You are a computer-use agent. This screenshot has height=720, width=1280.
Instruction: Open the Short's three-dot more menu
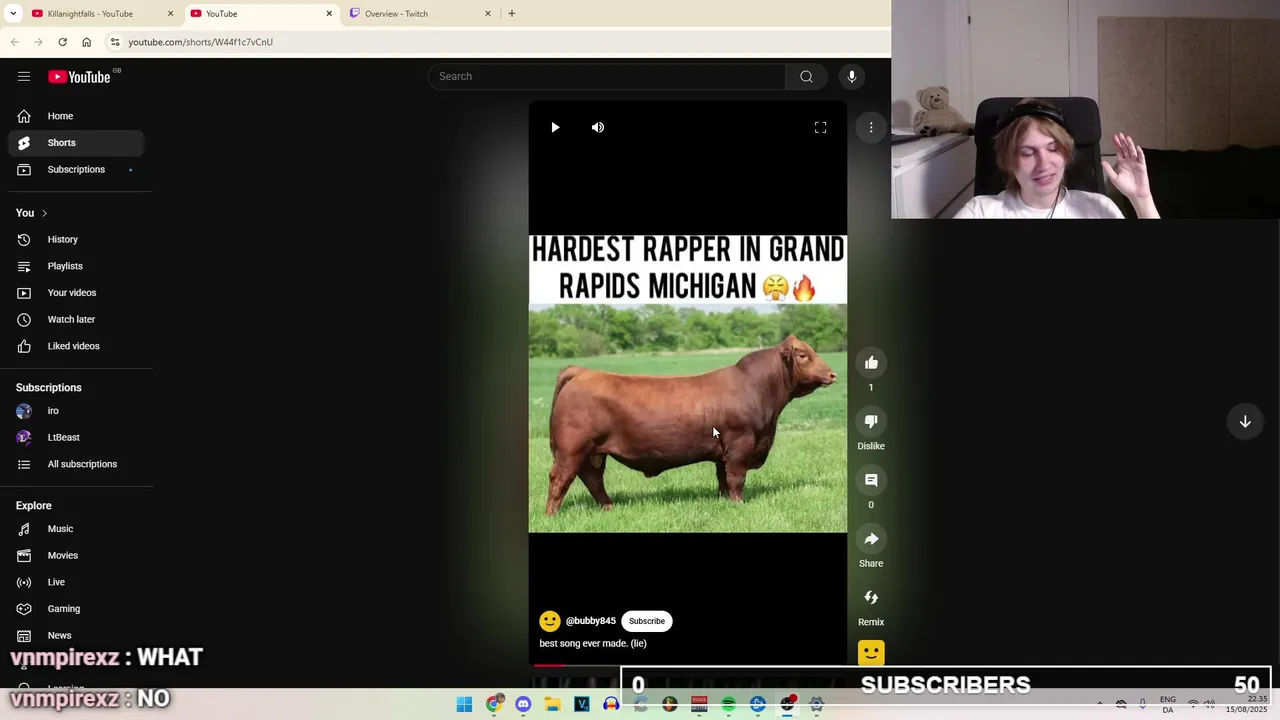coord(871,128)
